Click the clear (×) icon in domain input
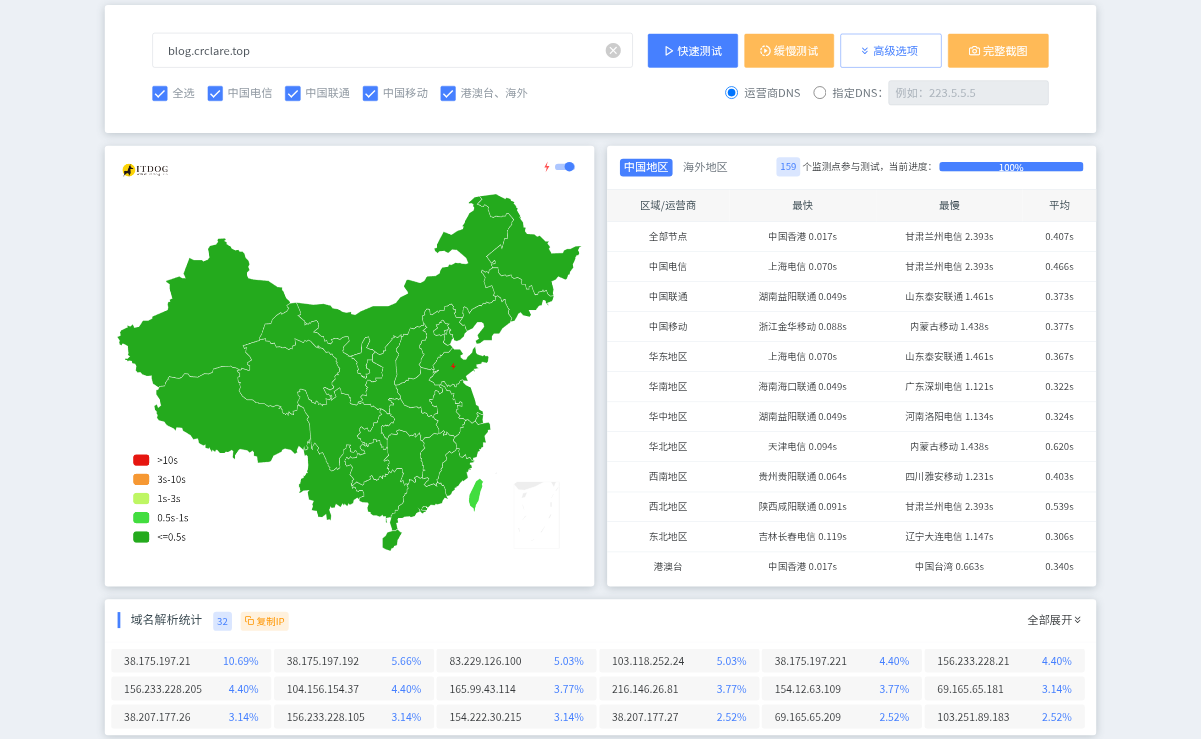The height and width of the screenshot is (739, 1201). click(612, 50)
